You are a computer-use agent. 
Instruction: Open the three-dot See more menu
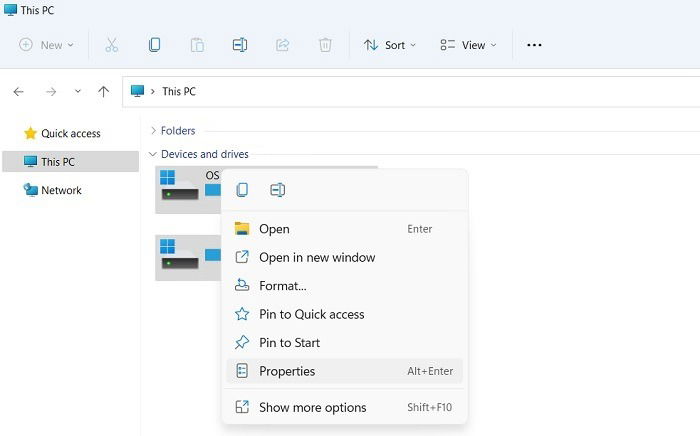[x=534, y=45]
